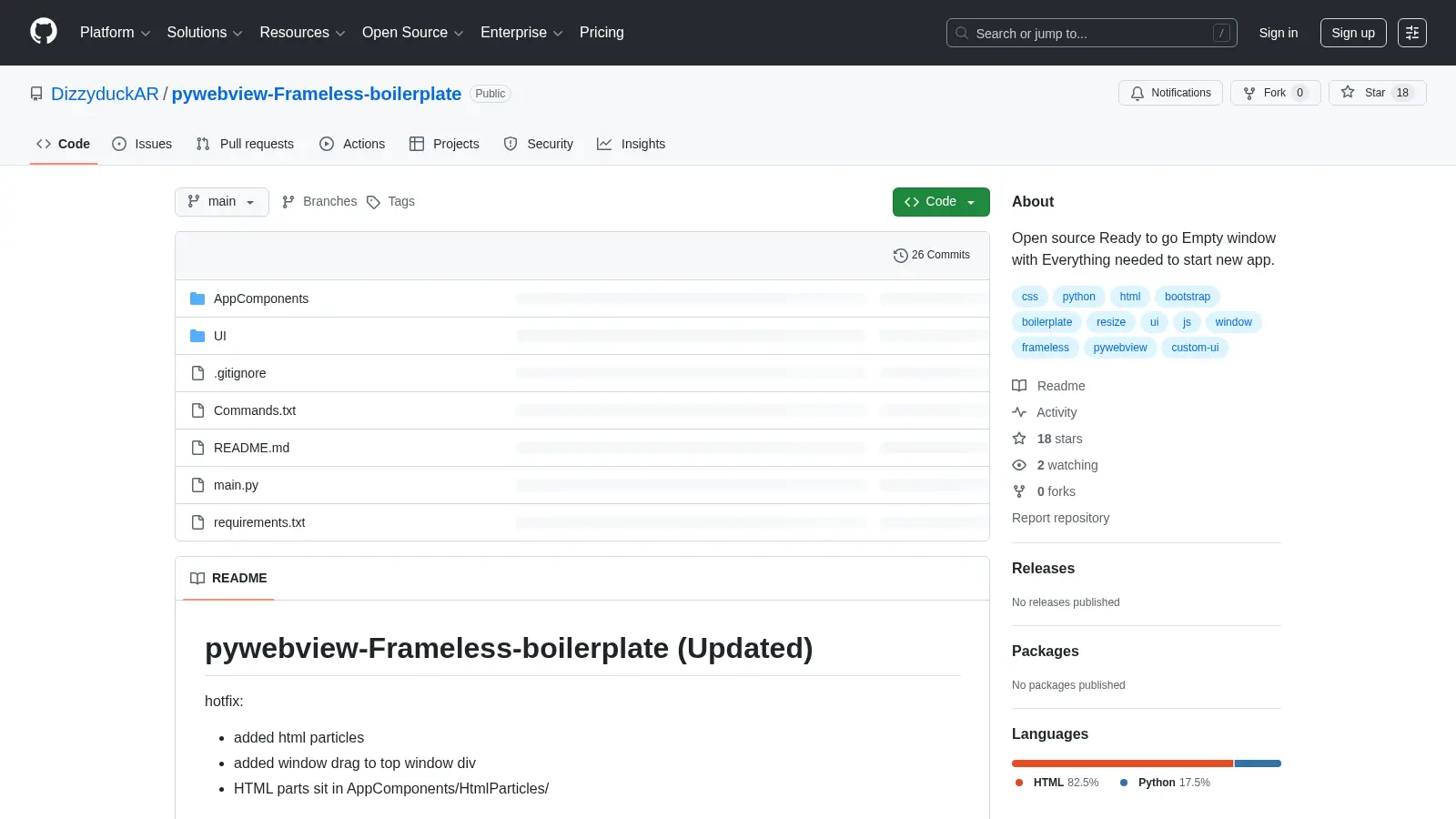
Task: Click the search magnifier icon
Action: [x=962, y=33]
